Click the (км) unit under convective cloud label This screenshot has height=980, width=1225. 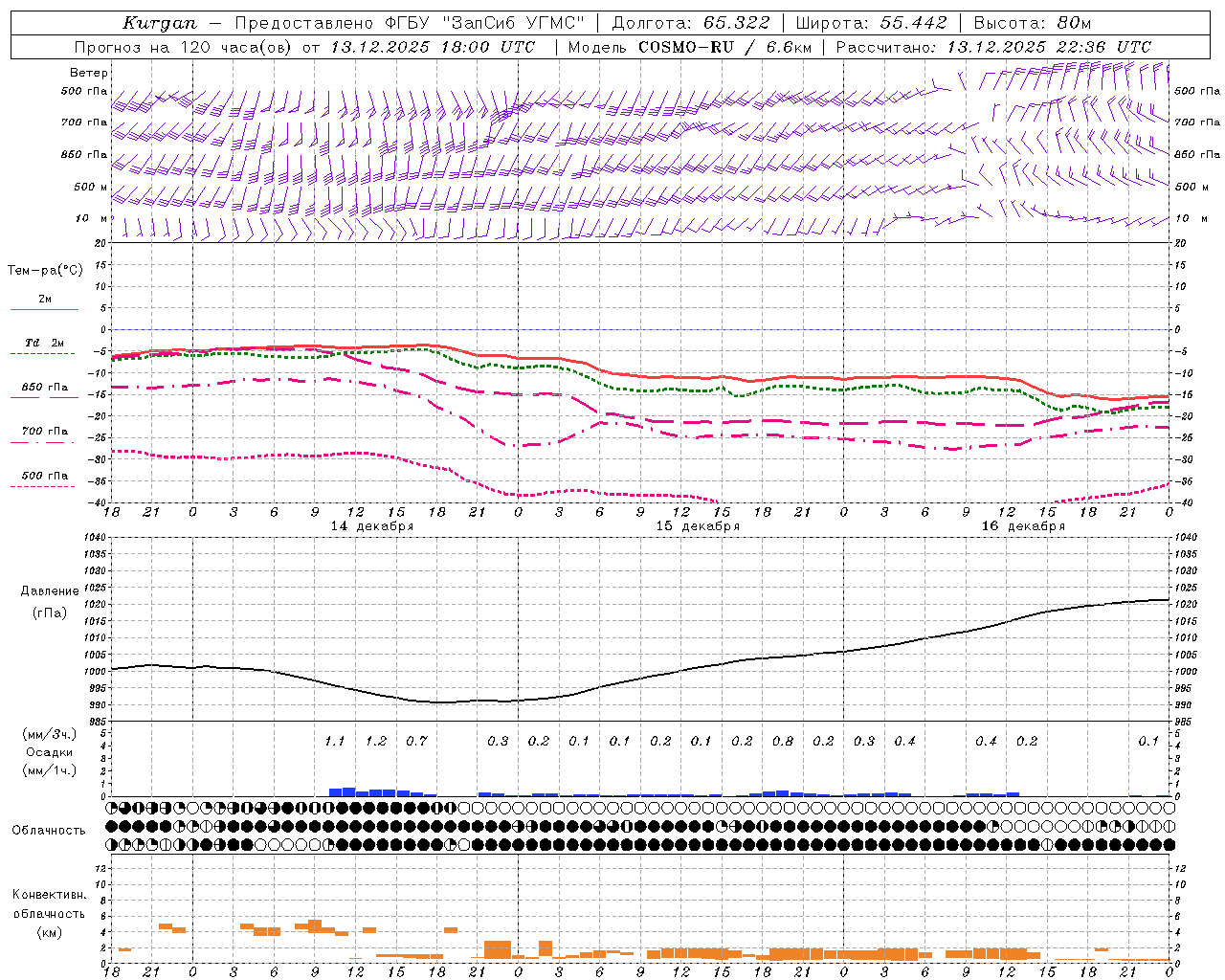click(49, 932)
